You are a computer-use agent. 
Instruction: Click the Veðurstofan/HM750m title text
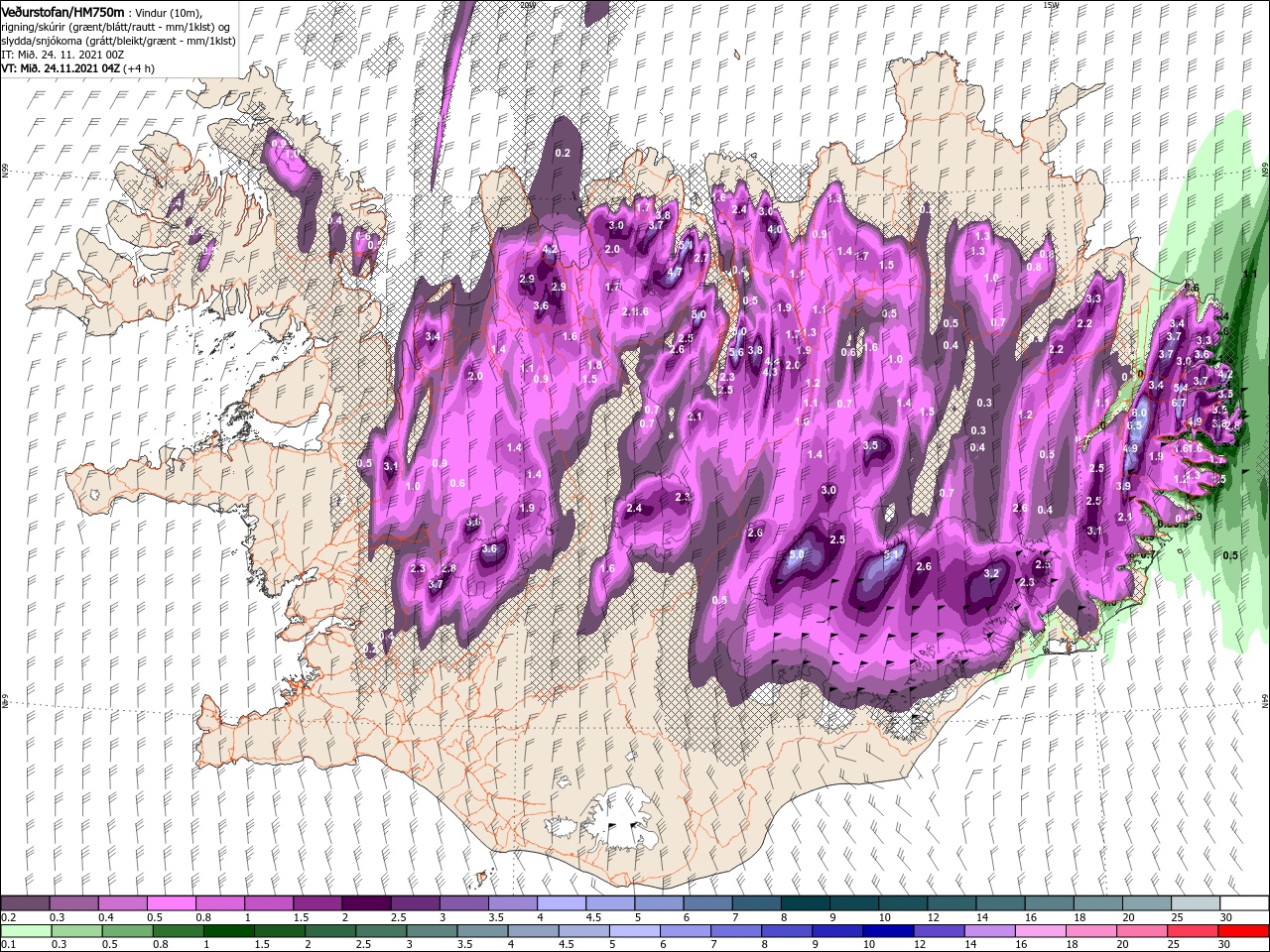point(63,12)
